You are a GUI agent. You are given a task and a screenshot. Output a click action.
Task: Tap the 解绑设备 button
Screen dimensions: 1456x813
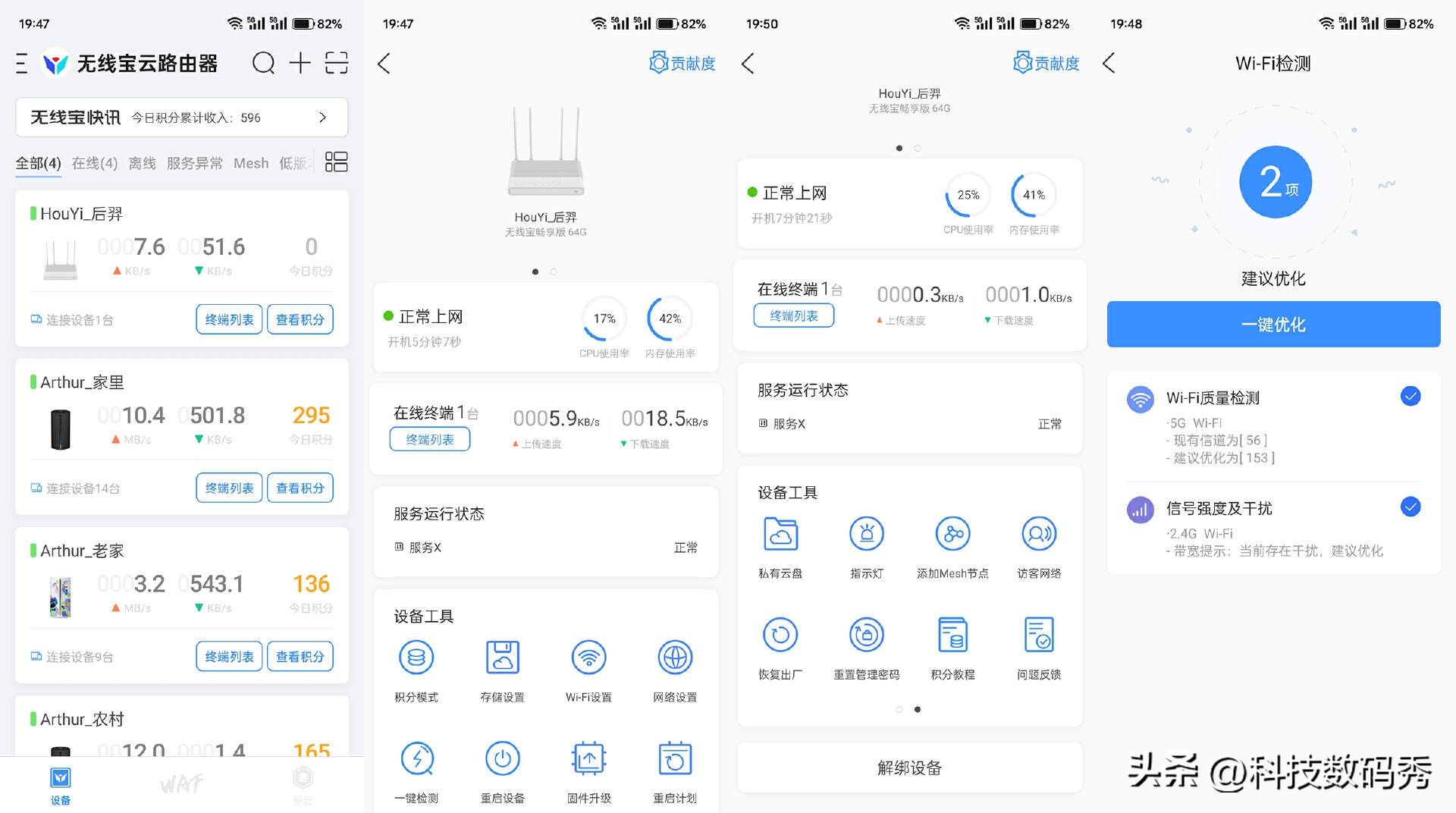coord(909,767)
